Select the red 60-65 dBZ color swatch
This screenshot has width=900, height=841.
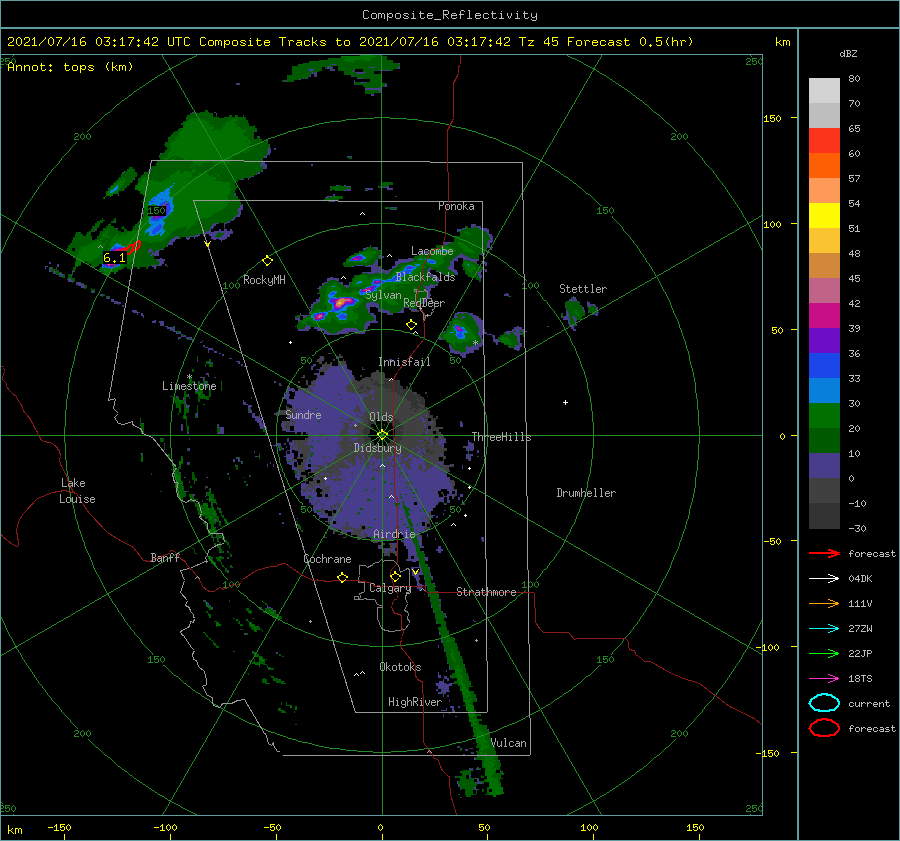click(824, 141)
